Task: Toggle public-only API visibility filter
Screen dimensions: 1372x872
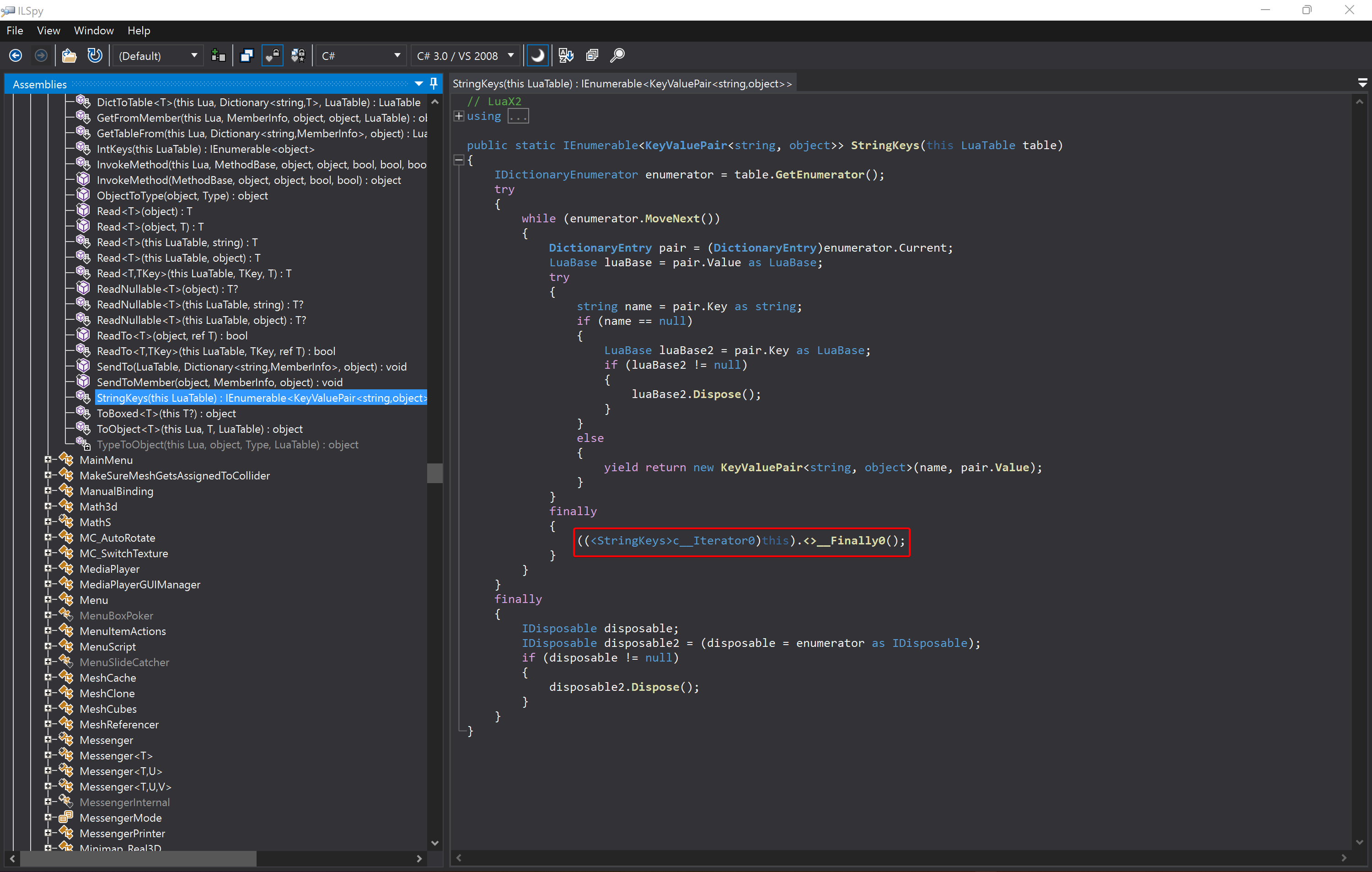Action: click(x=273, y=55)
